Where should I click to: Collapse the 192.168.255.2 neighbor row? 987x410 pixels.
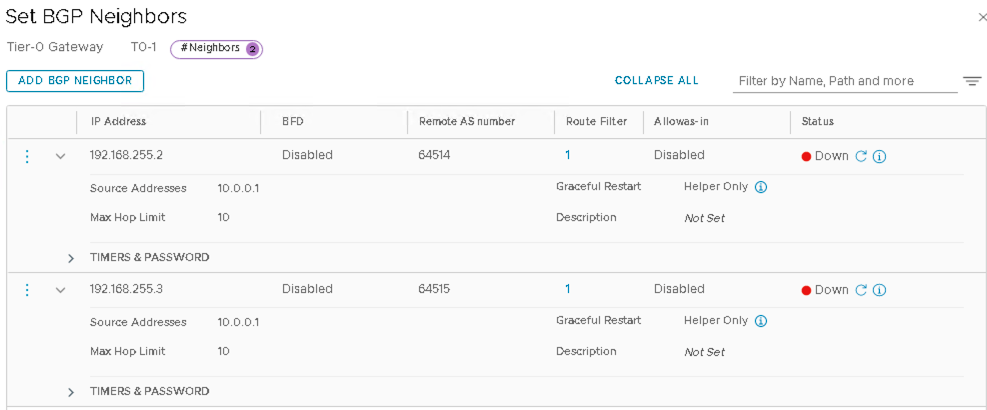pos(60,156)
